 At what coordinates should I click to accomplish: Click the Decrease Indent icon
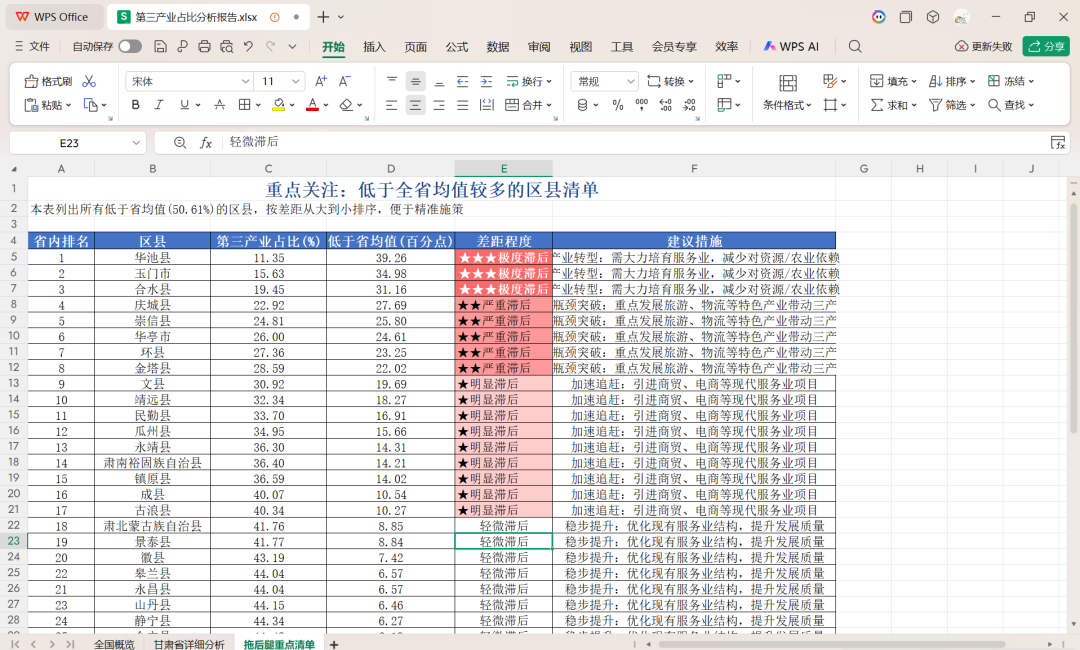[463, 81]
